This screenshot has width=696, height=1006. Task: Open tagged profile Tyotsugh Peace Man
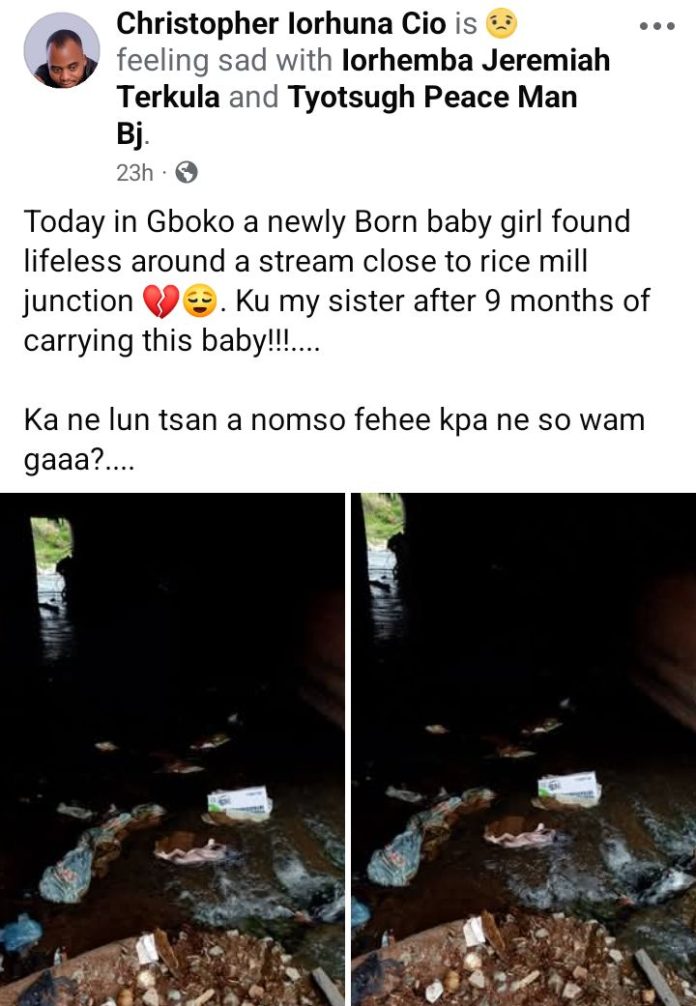pos(432,98)
